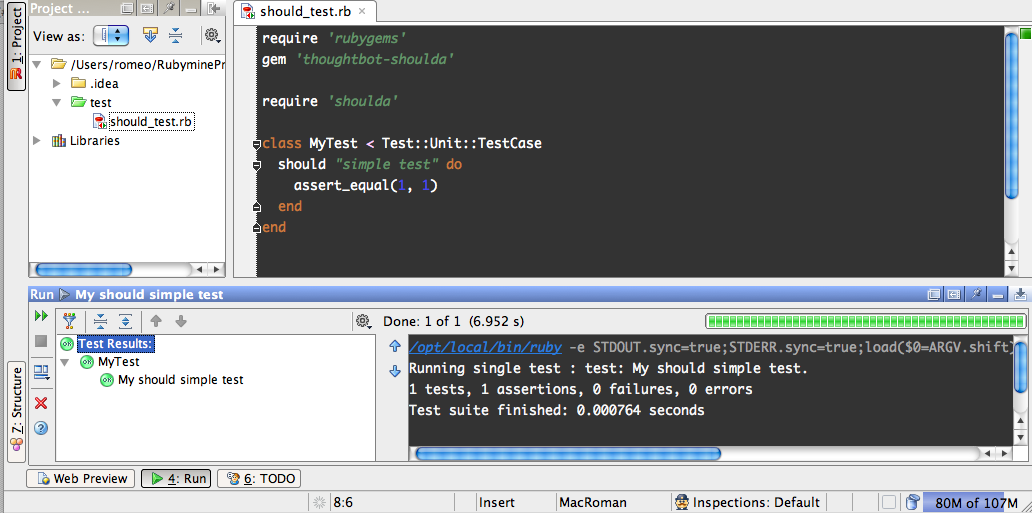1032x513 pixels.
Task: Open help via the blue question mark
Action: point(41,428)
